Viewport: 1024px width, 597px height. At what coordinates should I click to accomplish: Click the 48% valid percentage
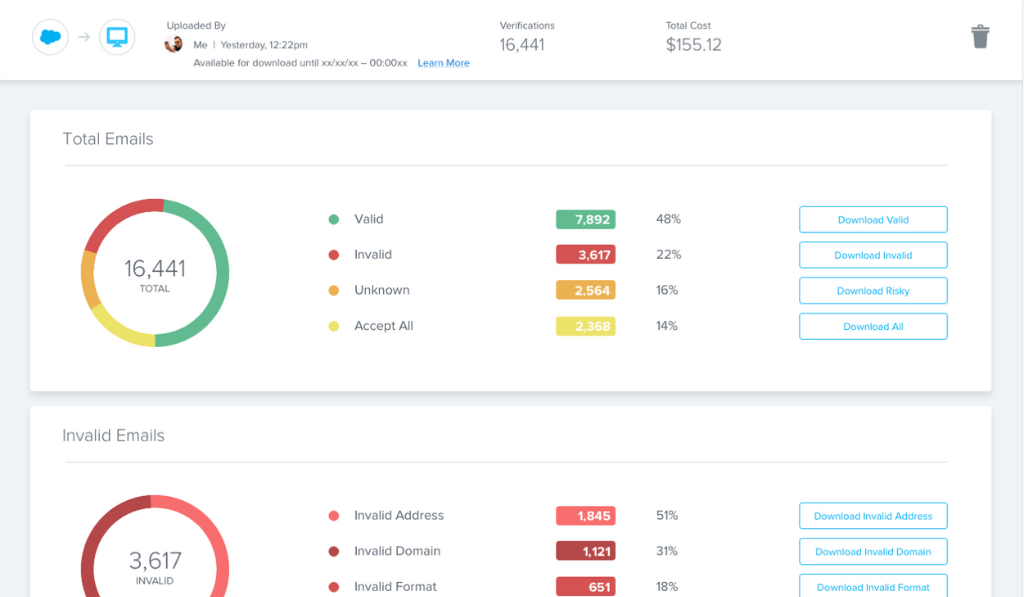click(x=668, y=219)
